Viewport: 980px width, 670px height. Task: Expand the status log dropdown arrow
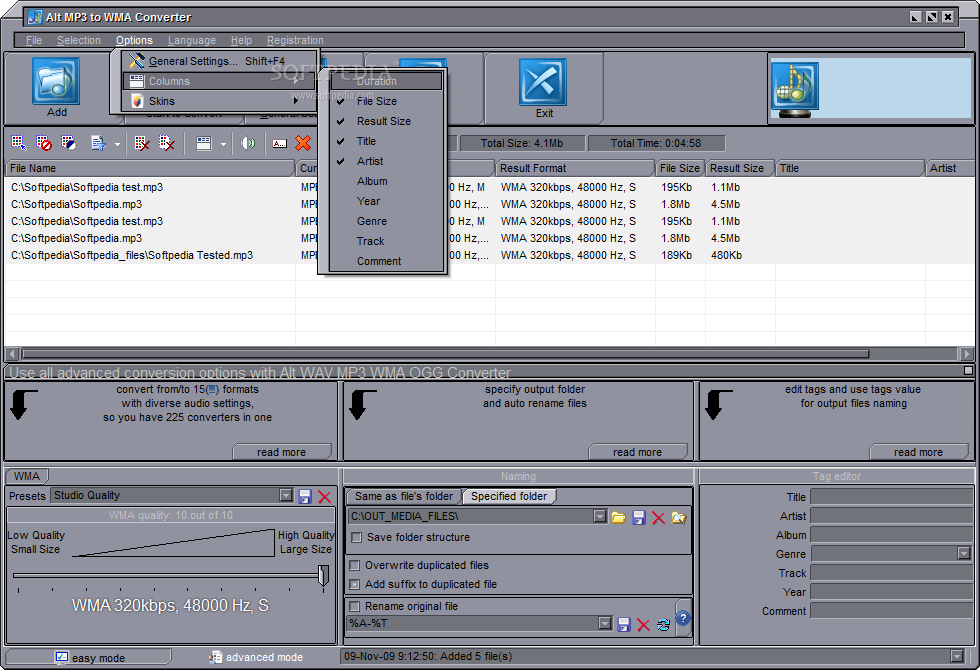point(956,656)
